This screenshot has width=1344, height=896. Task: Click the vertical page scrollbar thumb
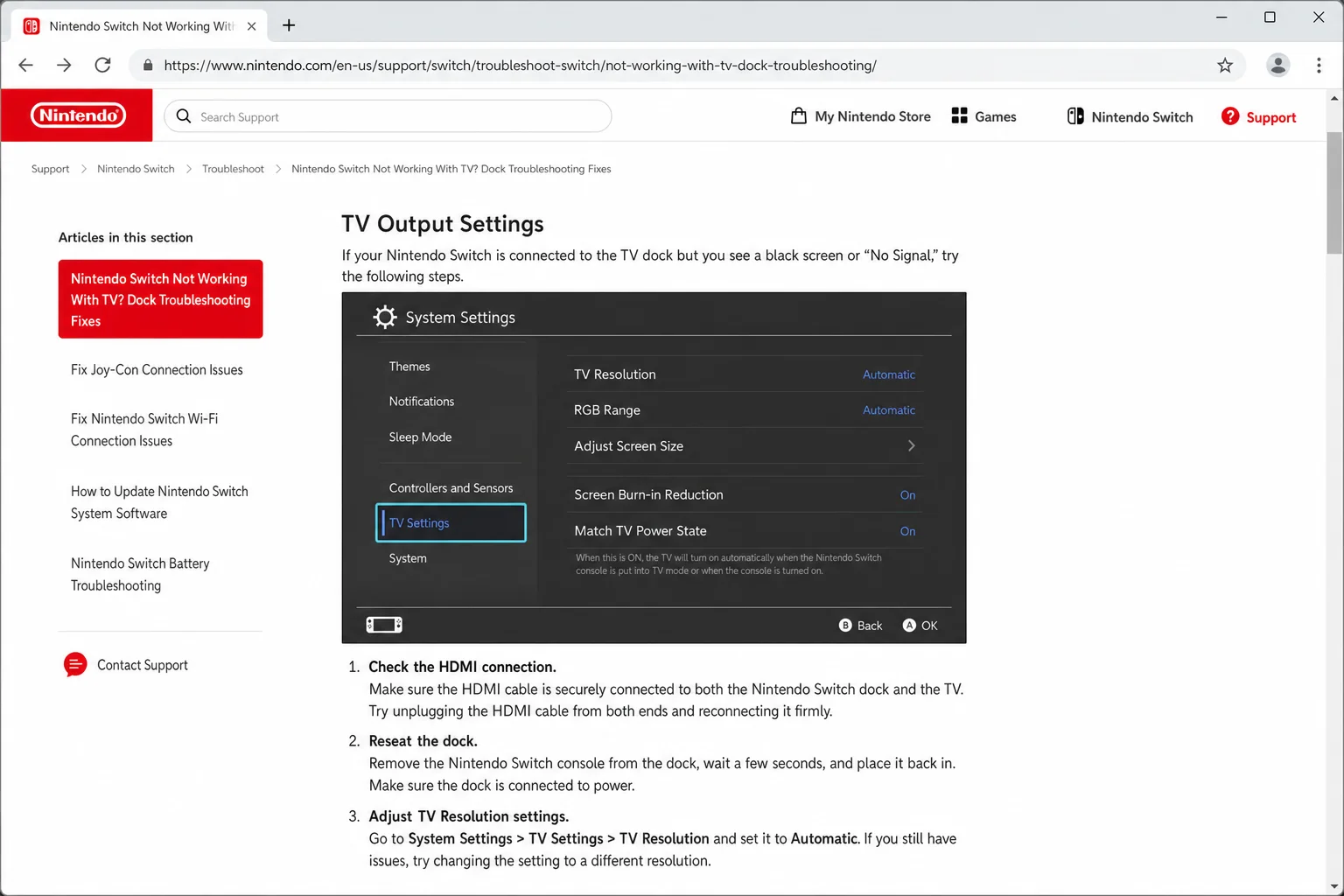coord(1334,192)
